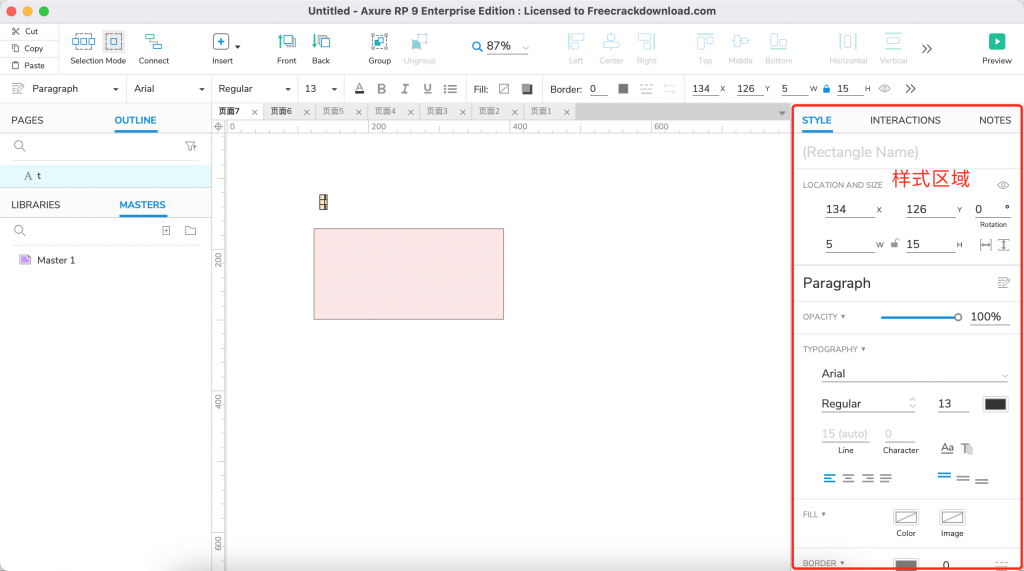The height and width of the screenshot is (571, 1024).
Task: Bring to Front icon
Action: [287, 42]
